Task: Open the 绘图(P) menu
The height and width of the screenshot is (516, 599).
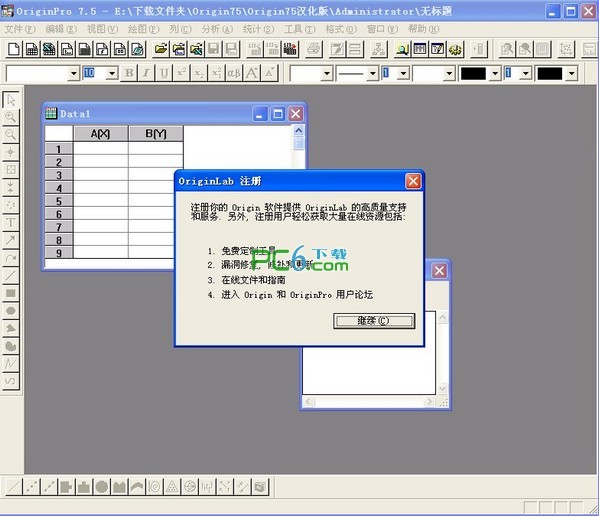Action: click(143, 29)
